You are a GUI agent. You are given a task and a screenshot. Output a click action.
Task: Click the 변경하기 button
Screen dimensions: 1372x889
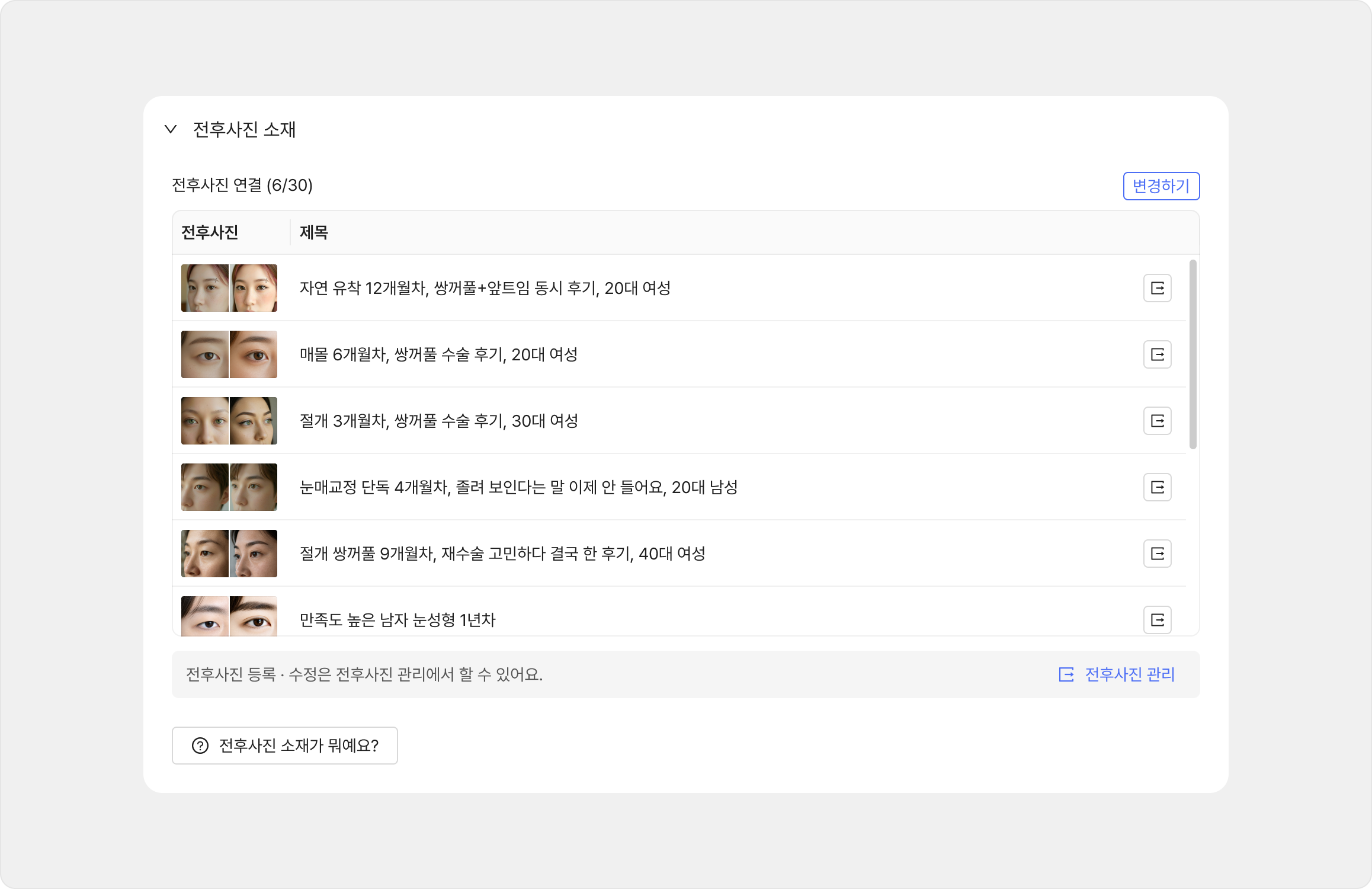pos(1161,186)
